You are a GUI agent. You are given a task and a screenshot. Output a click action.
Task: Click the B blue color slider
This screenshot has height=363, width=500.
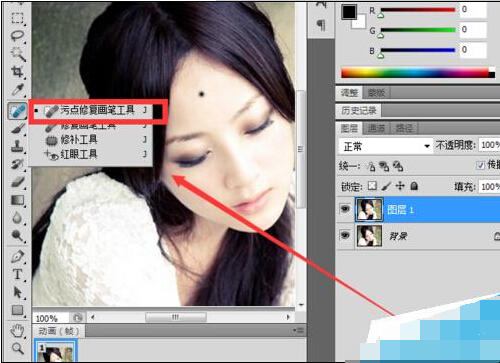coord(418,50)
